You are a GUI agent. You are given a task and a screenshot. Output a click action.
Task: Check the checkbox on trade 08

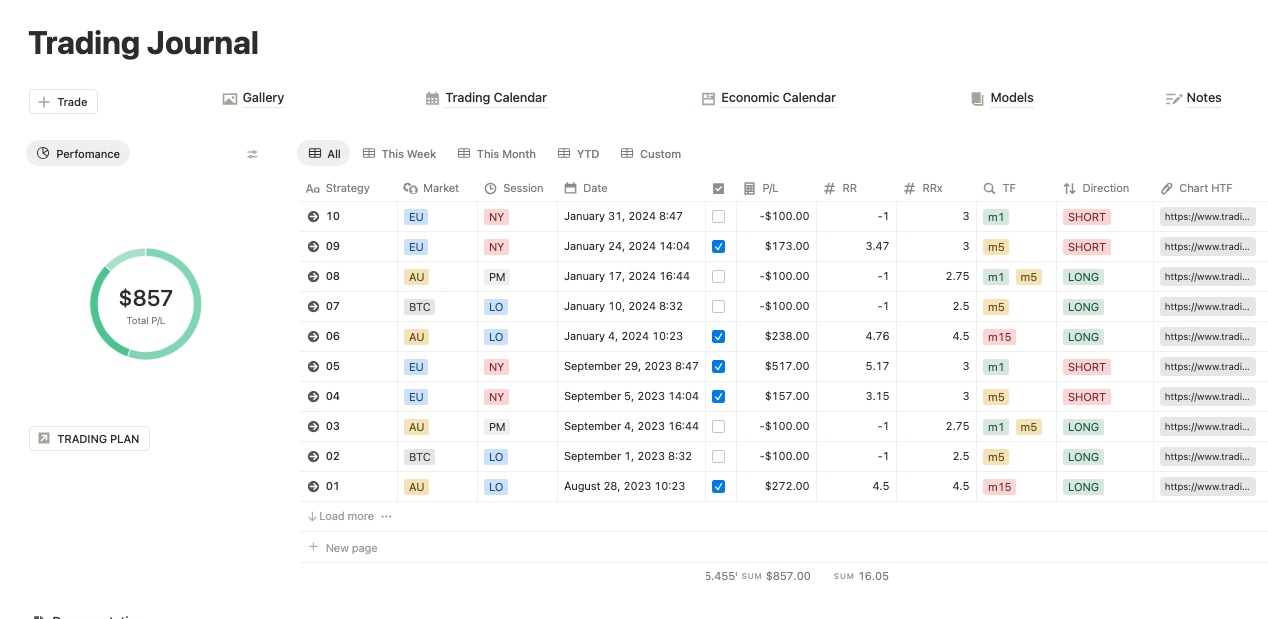tap(718, 276)
